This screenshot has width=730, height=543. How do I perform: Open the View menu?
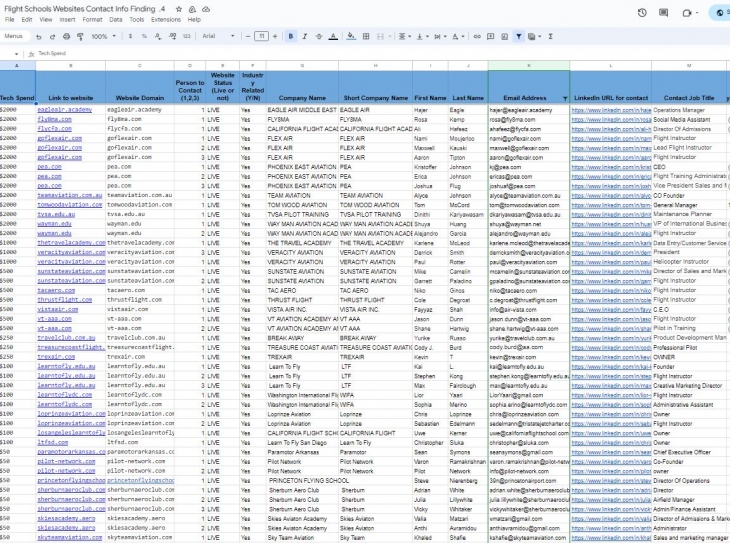coord(46,20)
